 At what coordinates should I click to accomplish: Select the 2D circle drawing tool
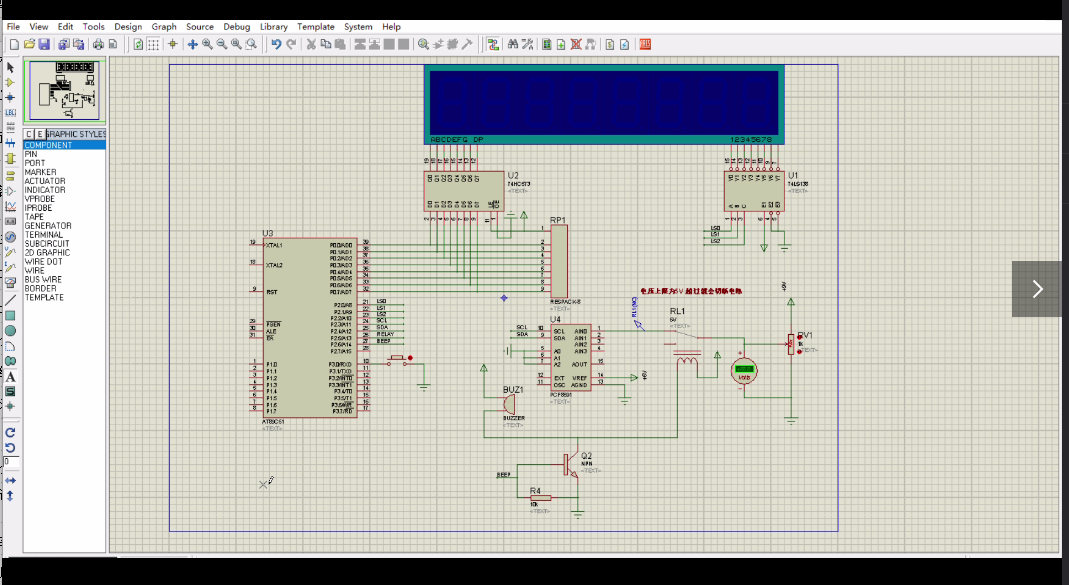click(10, 331)
